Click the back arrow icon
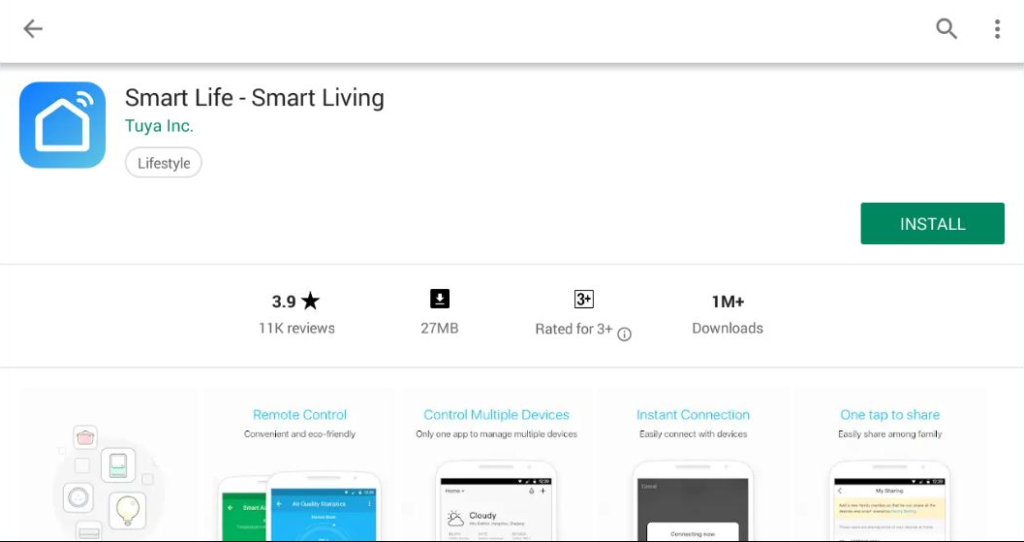 point(33,29)
